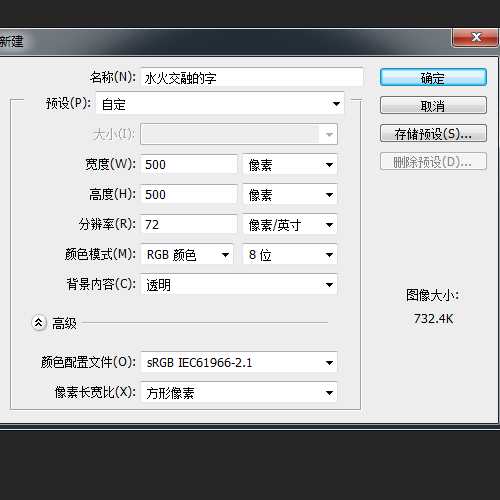Open the 颜色配置文件 sRGB profile dropdown
This screenshot has height=500, width=500.
point(239,362)
